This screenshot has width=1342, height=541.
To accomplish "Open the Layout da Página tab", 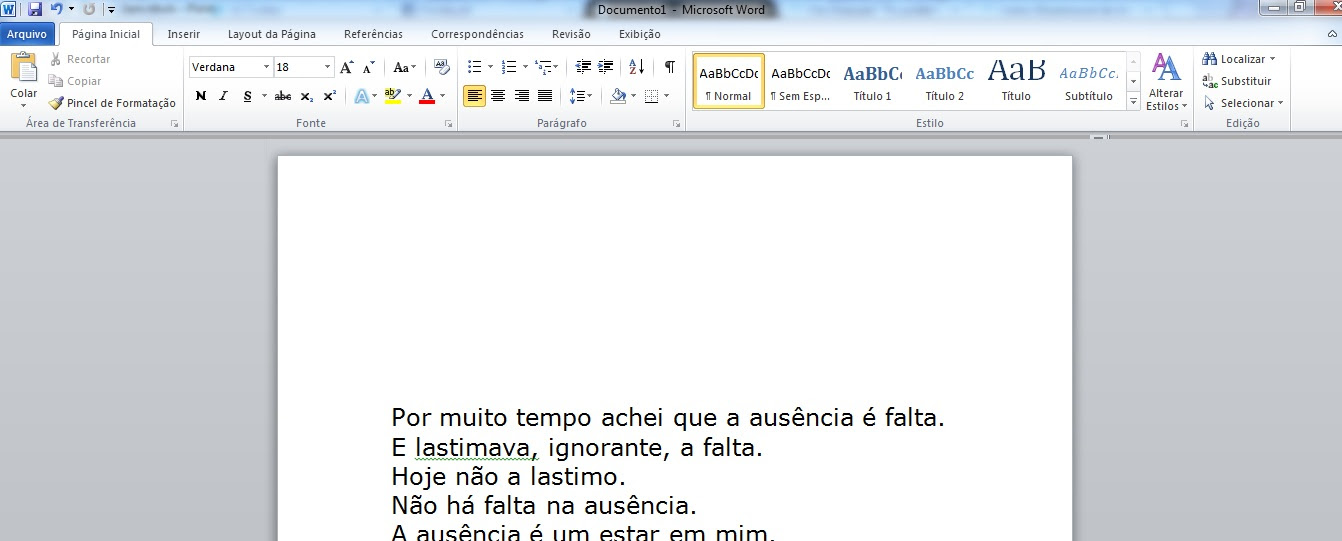I will click(x=272, y=34).
